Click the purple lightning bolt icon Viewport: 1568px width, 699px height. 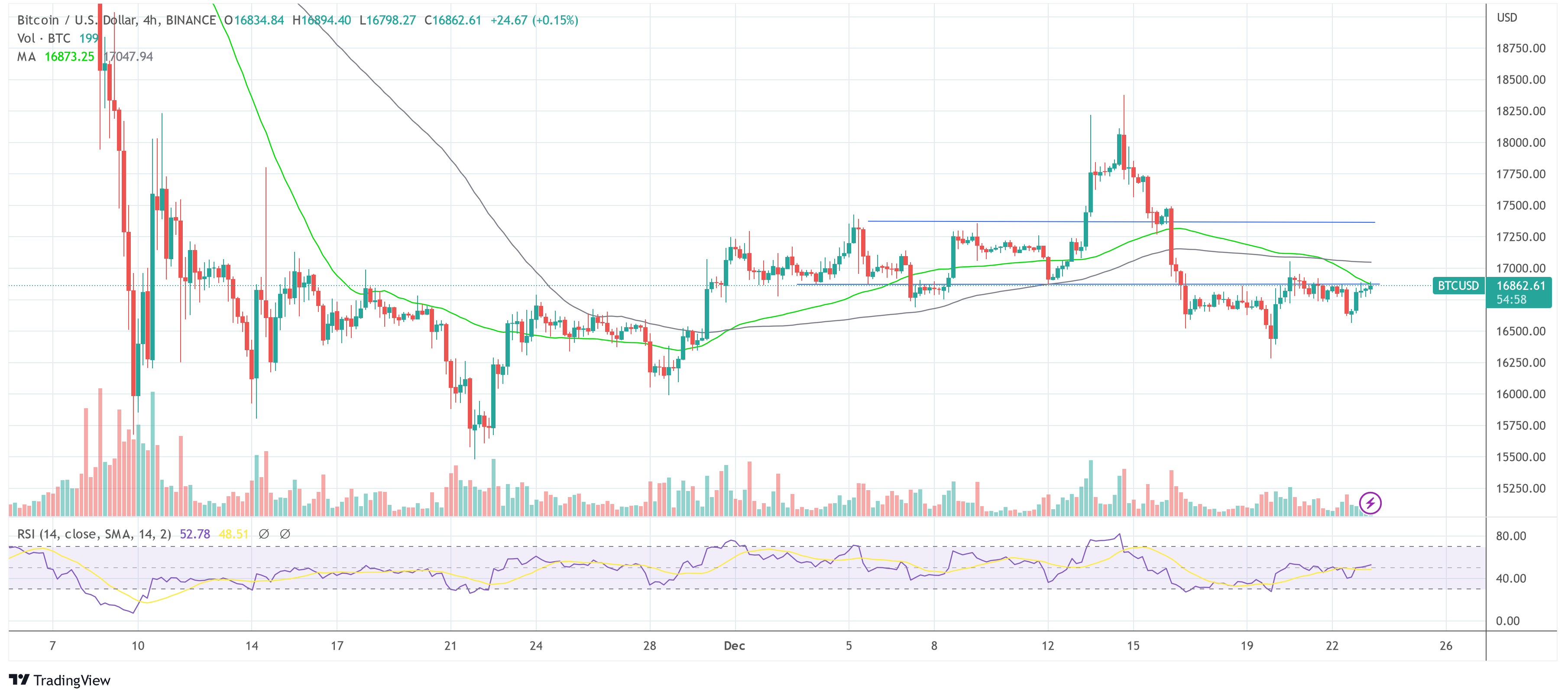[x=1370, y=503]
